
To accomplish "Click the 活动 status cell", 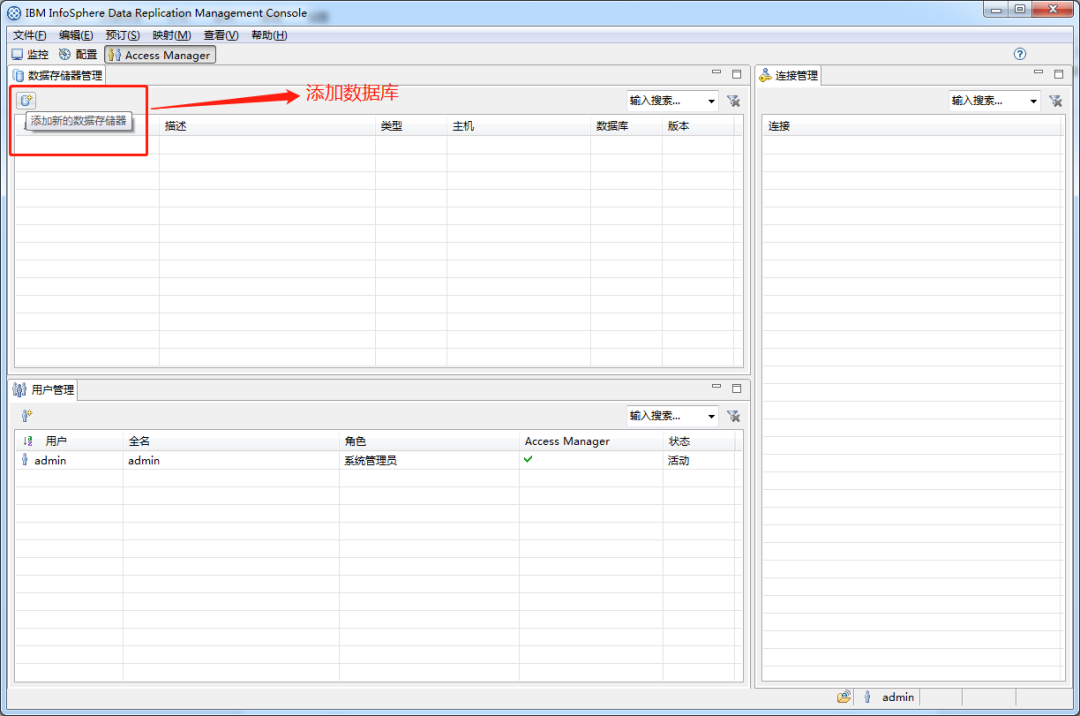I will click(678, 460).
